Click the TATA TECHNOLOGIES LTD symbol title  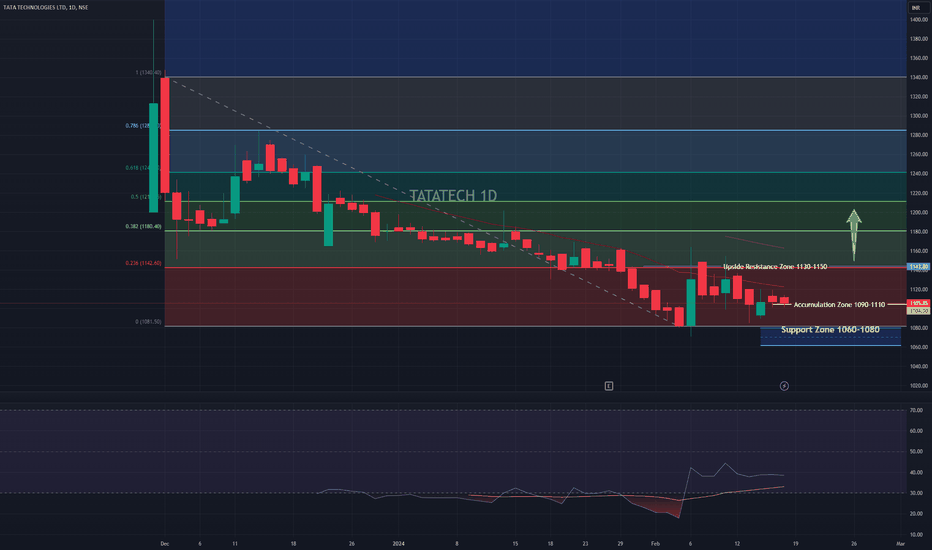click(x=46, y=7)
